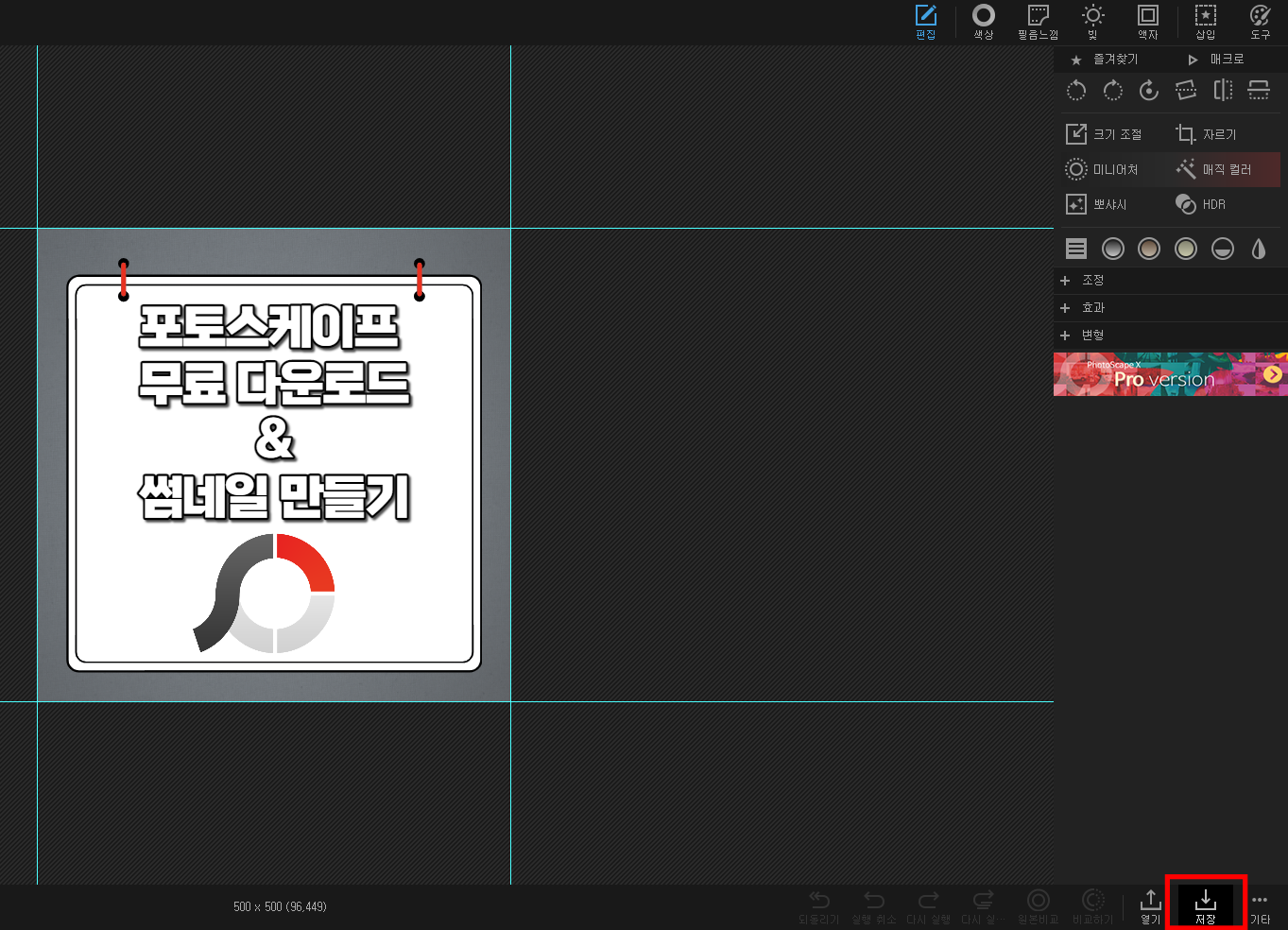The height and width of the screenshot is (930, 1288).
Task: Click the free rotate icon with center dot
Action: coord(1149,91)
